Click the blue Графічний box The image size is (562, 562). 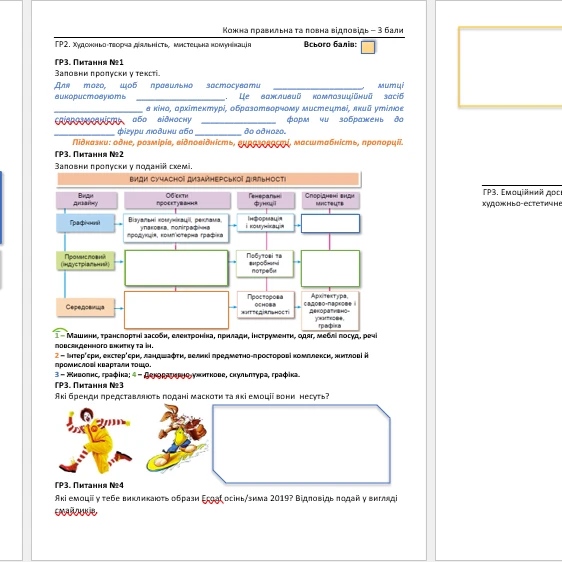coord(85,223)
